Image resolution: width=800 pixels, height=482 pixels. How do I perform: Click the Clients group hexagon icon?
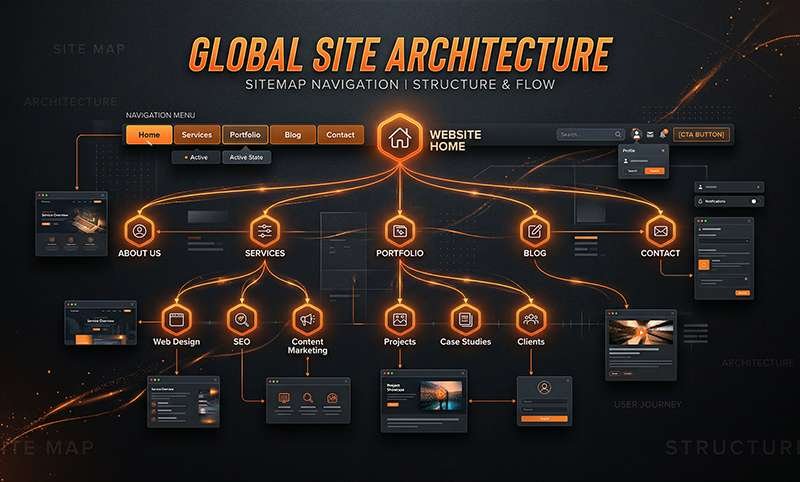(530, 320)
